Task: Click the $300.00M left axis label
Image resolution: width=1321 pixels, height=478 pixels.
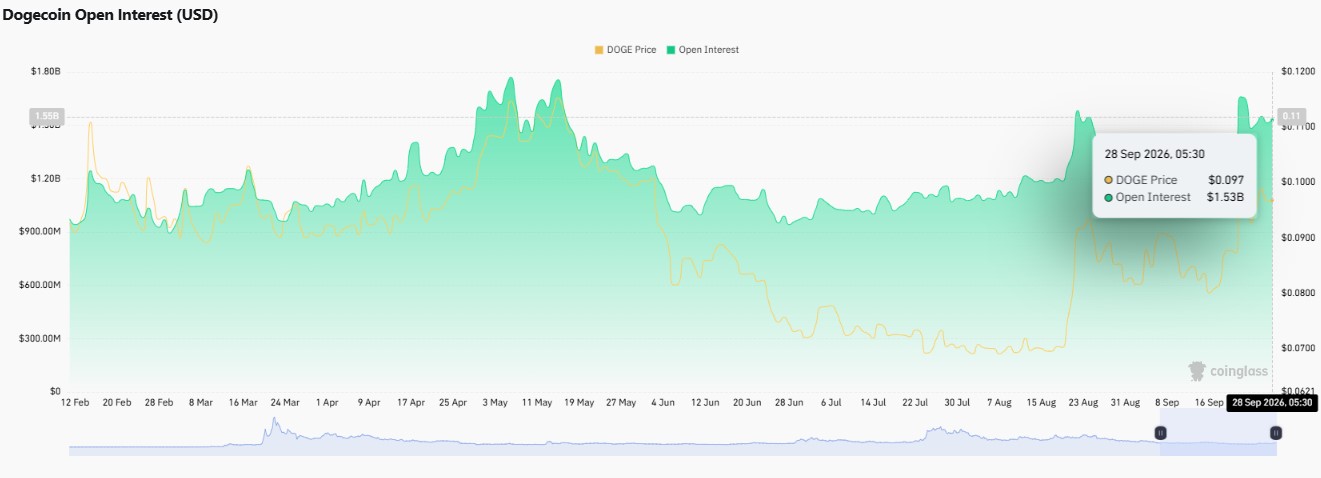Action: 40,338
